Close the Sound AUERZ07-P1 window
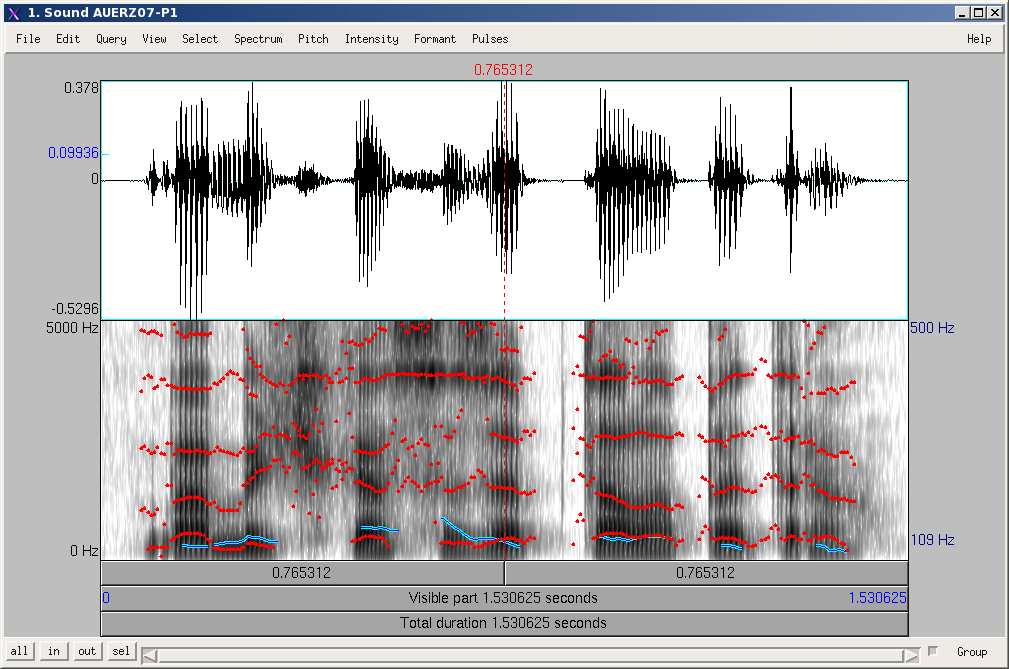The width and height of the screenshot is (1009, 669). click(994, 13)
